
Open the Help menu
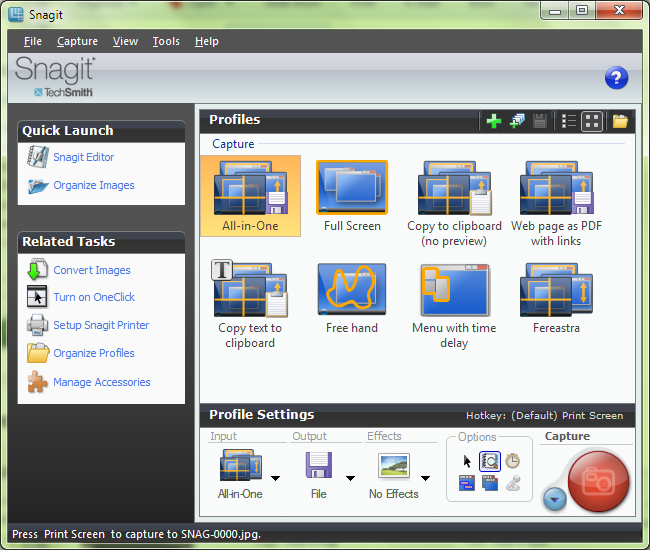click(x=207, y=41)
